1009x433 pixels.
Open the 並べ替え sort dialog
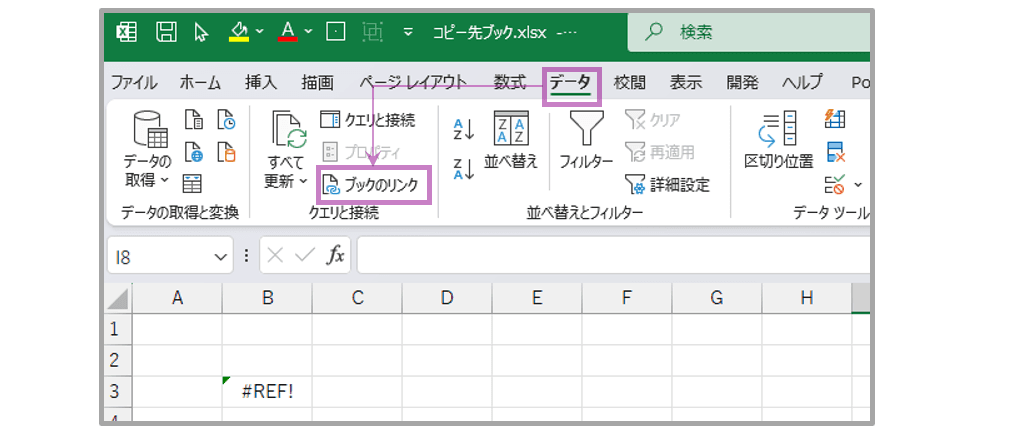[510, 140]
